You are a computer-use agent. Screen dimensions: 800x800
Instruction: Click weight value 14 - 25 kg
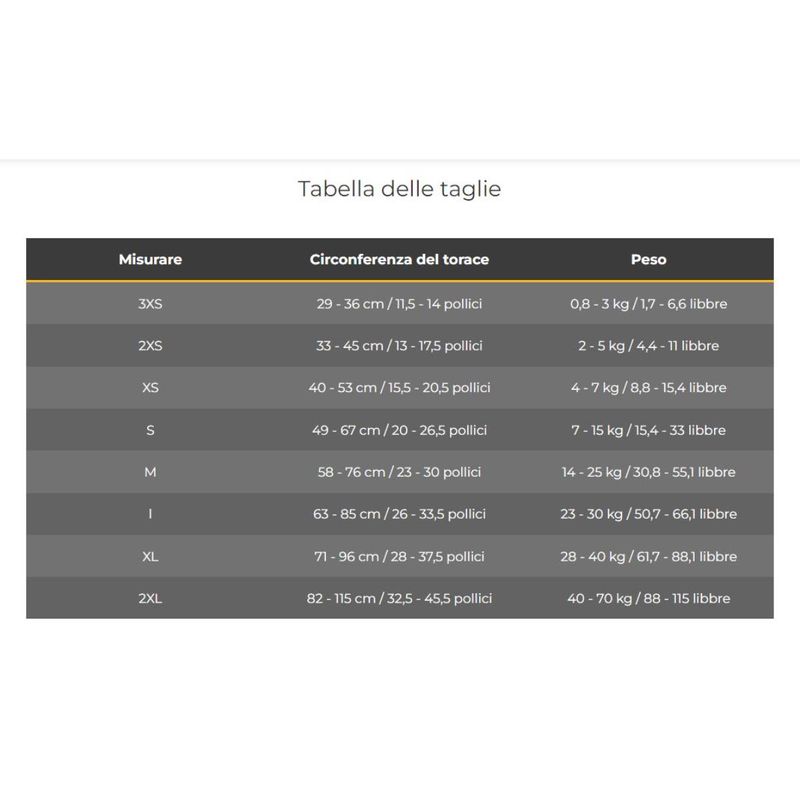tap(648, 472)
